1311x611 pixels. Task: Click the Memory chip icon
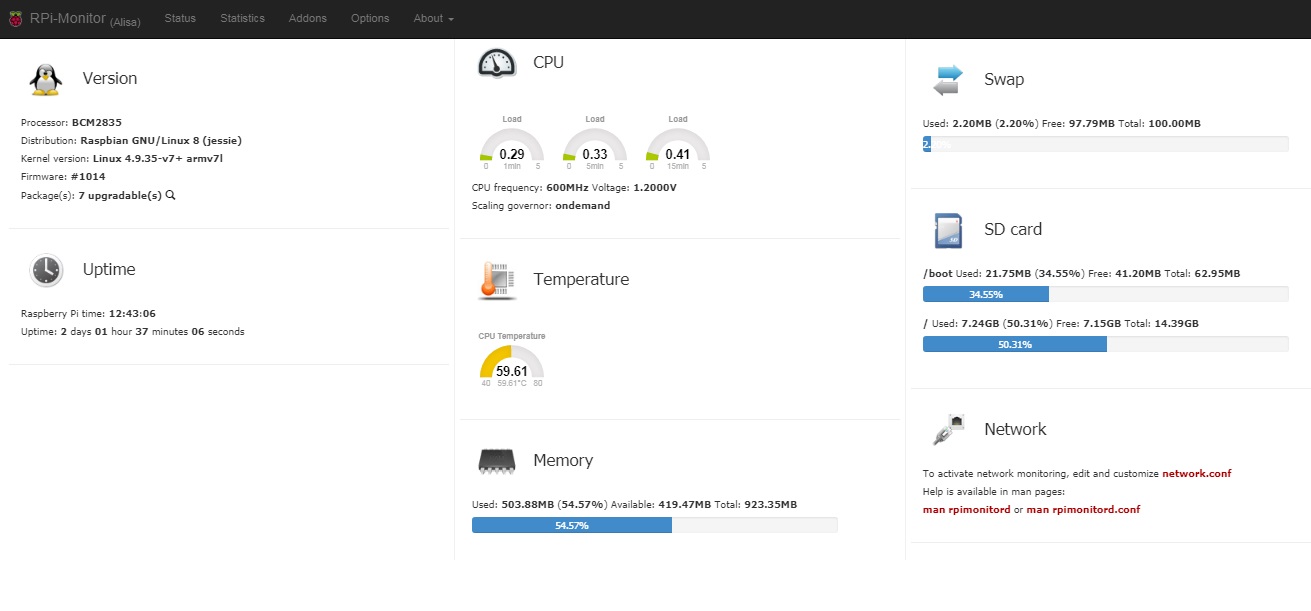click(x=497, y=461)
